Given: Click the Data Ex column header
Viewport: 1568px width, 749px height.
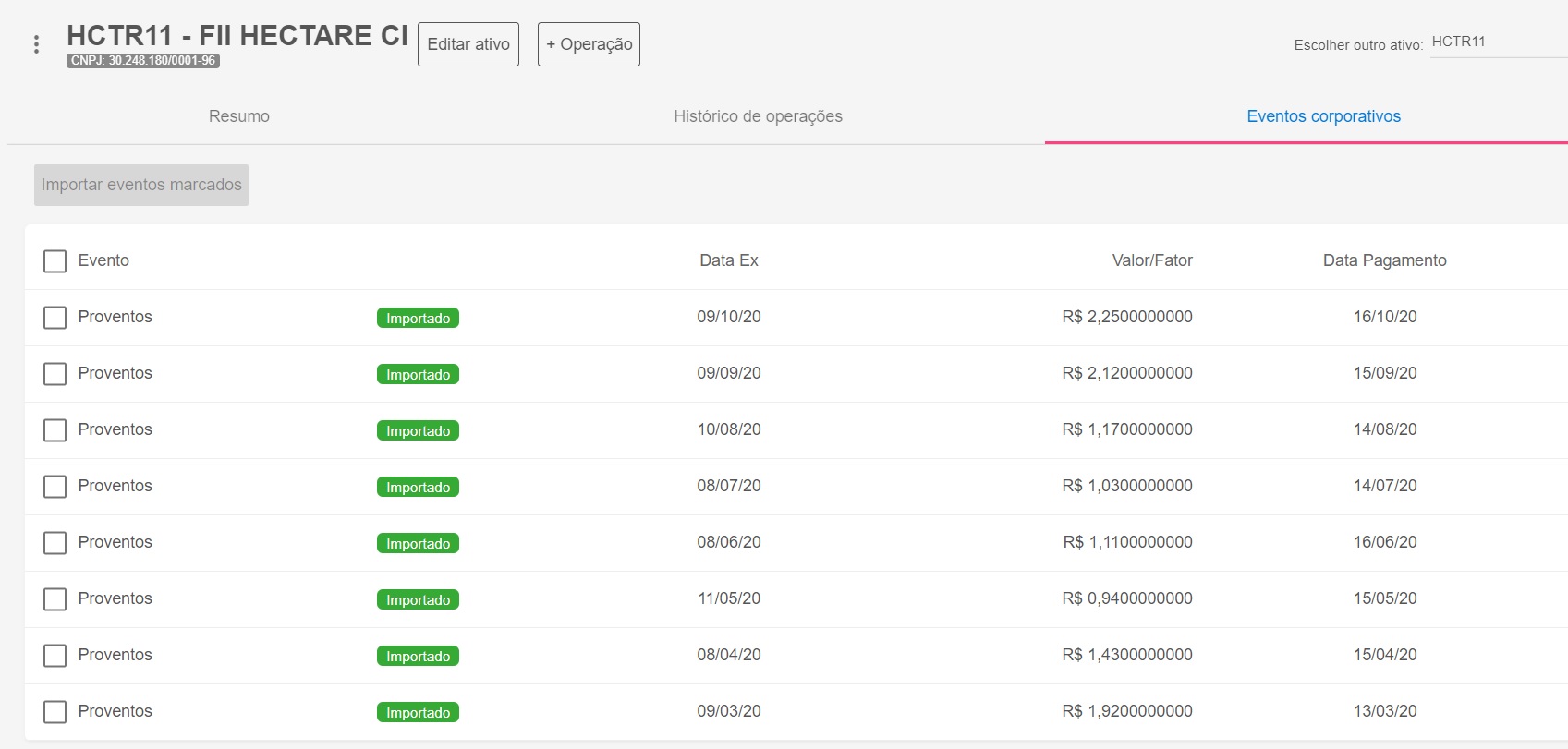Looking at the screenshot, I should click(x=729, y=260).
